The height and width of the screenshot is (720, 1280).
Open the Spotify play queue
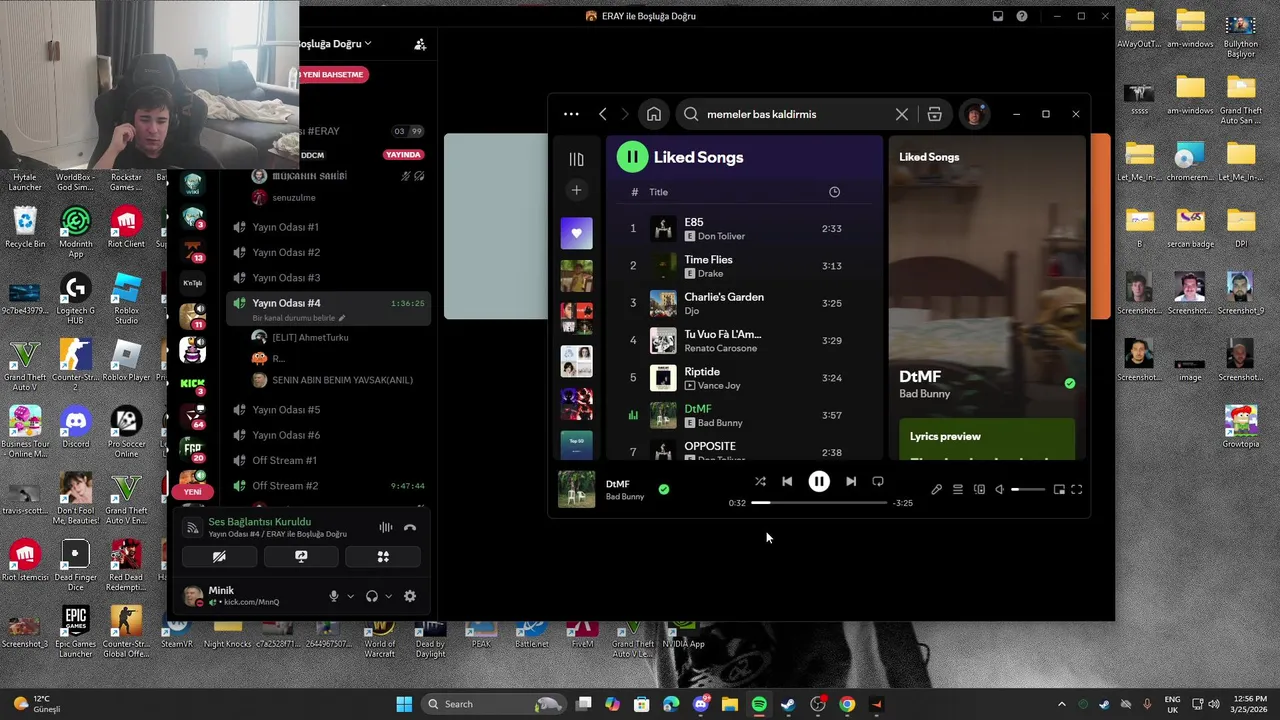pyautogui.click(x=958, y=490)
